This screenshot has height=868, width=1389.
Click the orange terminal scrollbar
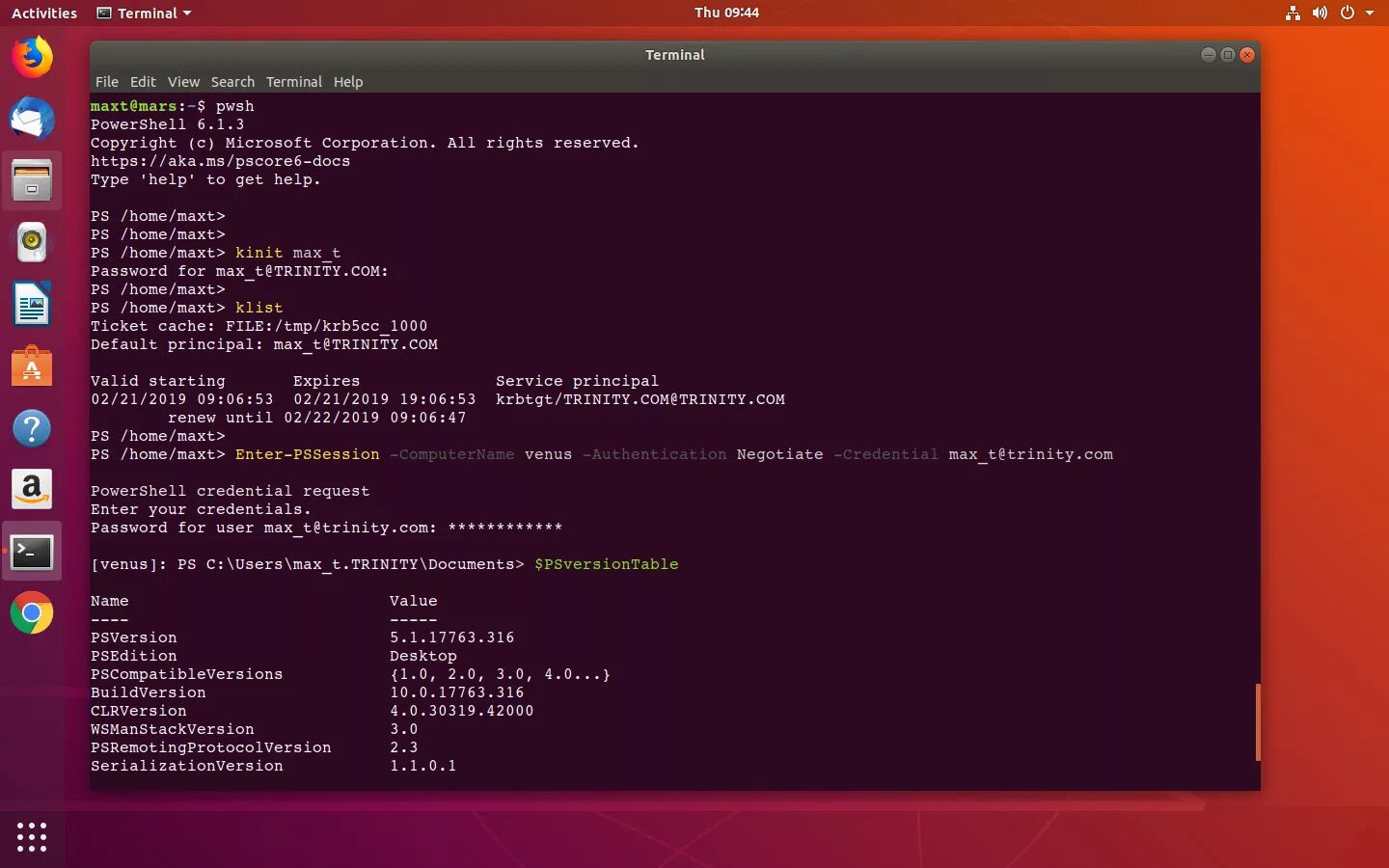coord(1259,723)
